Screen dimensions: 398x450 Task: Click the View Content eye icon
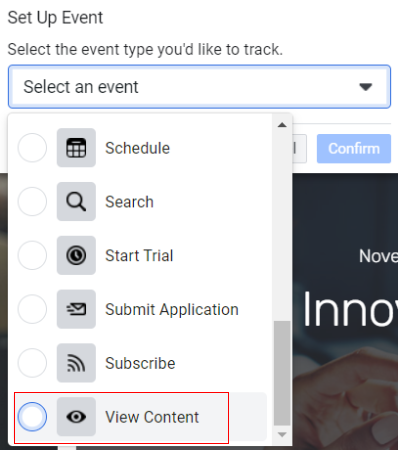point(76,417)
